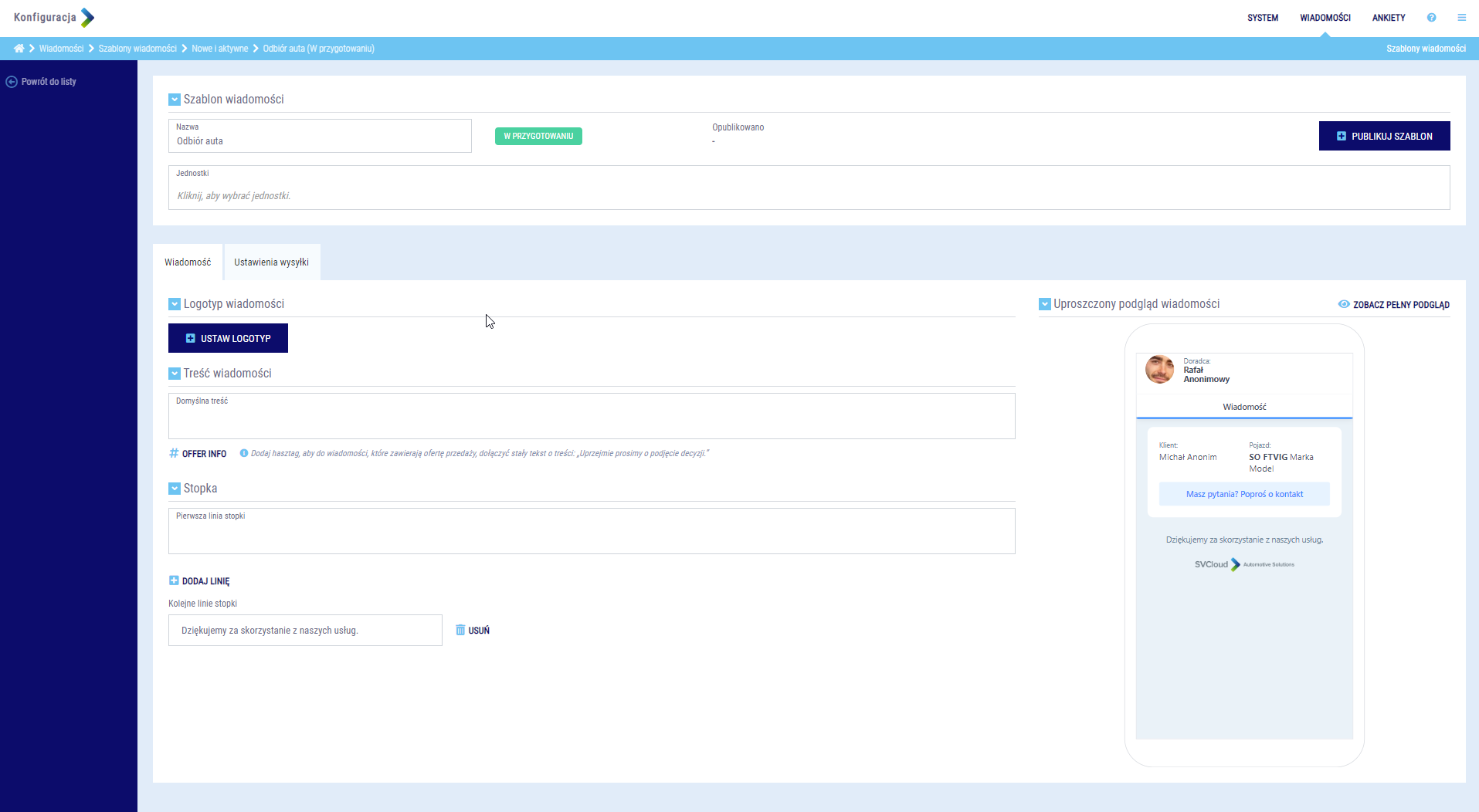The height and width of the screenshot is (812, 1479).
Task: Open the 'Jednostki' unit selector field
Action: 808,195
